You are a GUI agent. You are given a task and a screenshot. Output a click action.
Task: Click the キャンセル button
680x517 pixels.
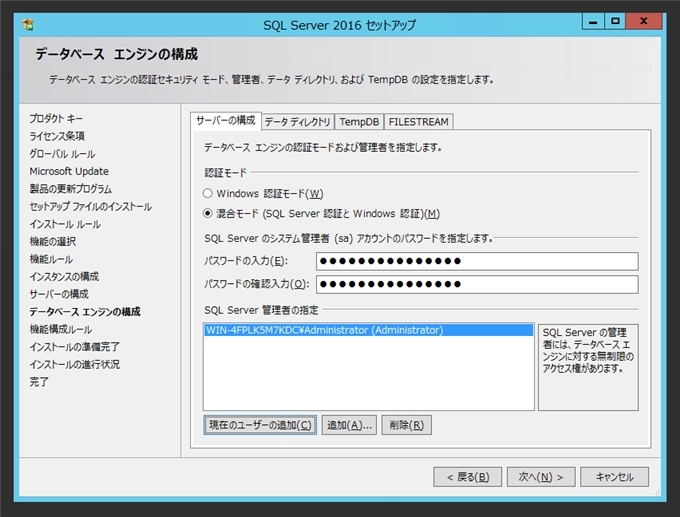point(615,477)
